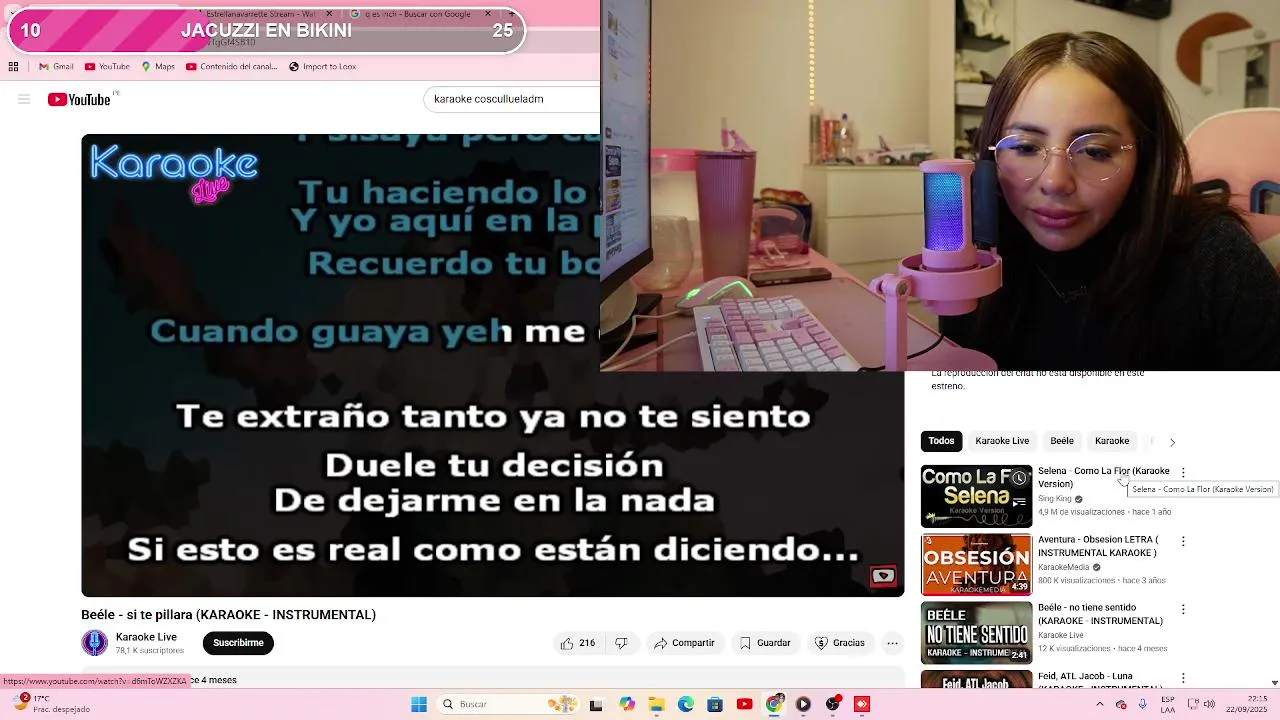The width and height of the screenshot is (1280, 720).
Task: Open Chrome apps grid in bookmarks bar
Action: (13, 67)
